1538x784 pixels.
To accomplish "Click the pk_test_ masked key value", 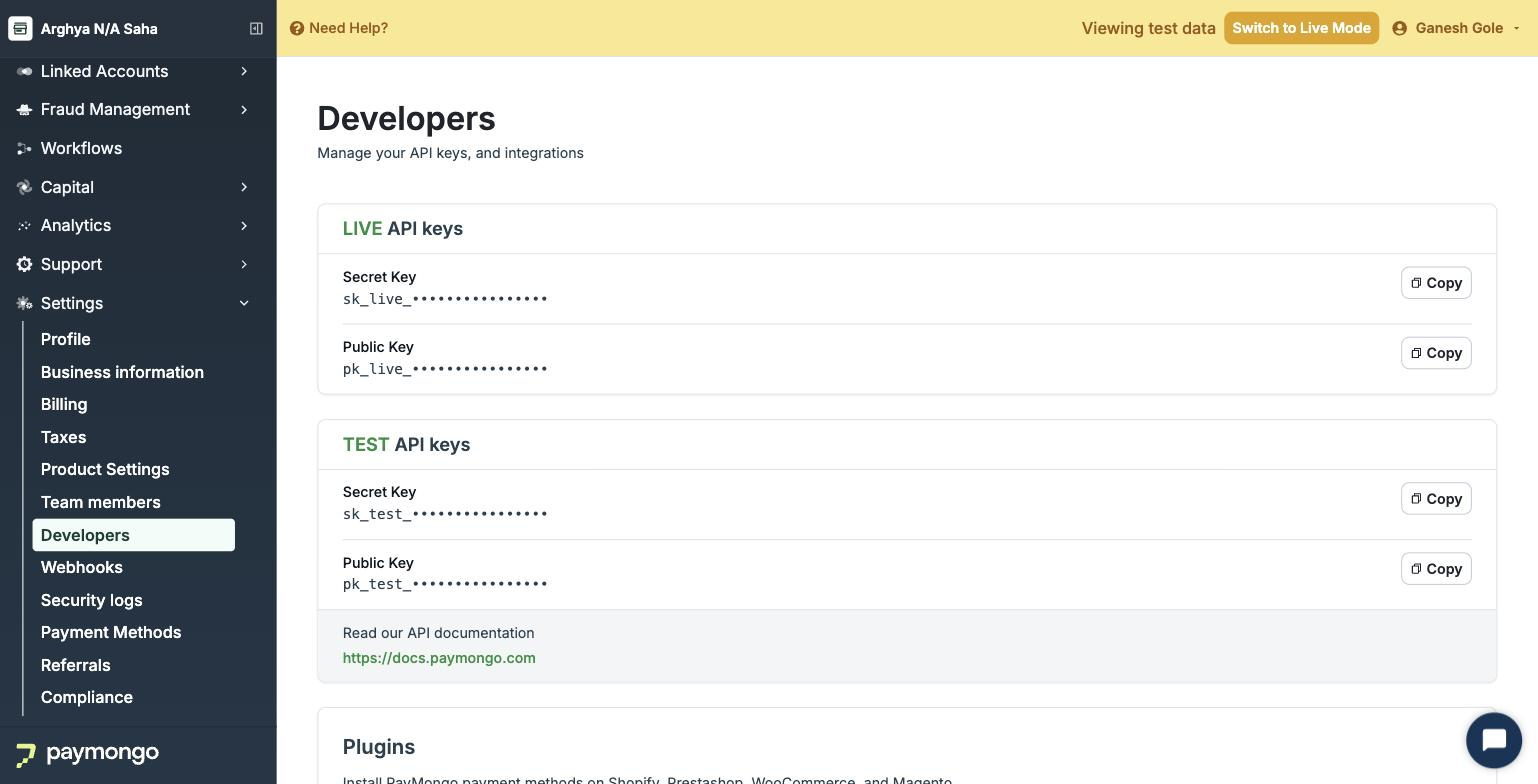I will pyautogui.click(x=445, y=584).
